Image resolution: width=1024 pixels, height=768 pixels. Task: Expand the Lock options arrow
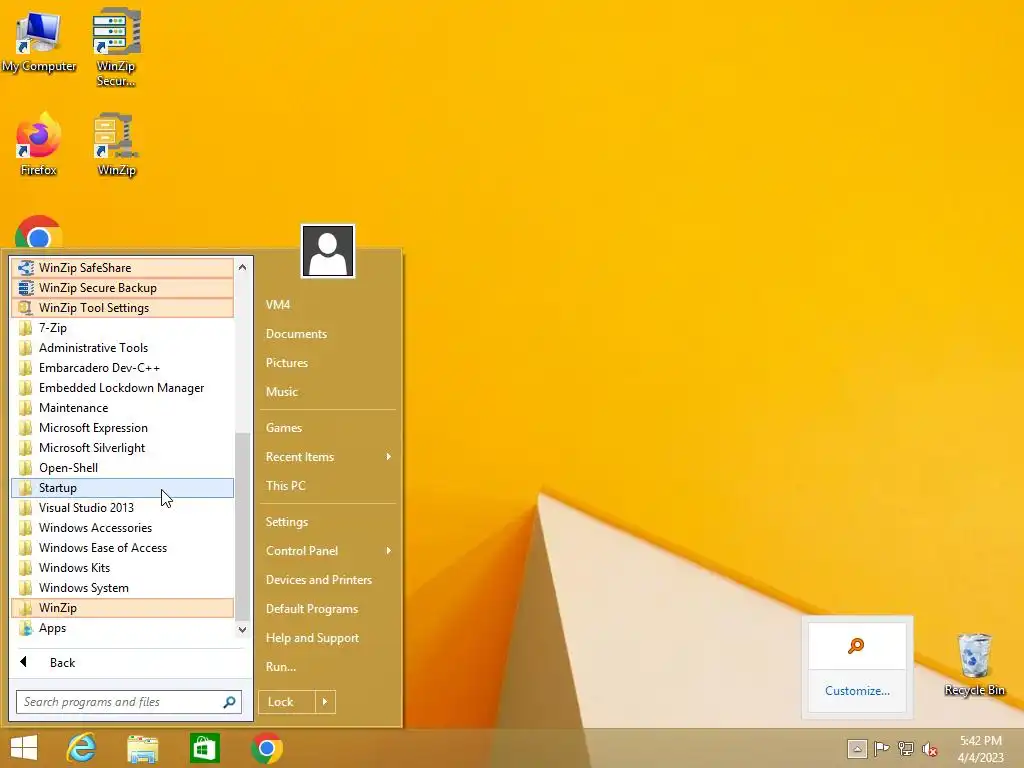[325, 702]
